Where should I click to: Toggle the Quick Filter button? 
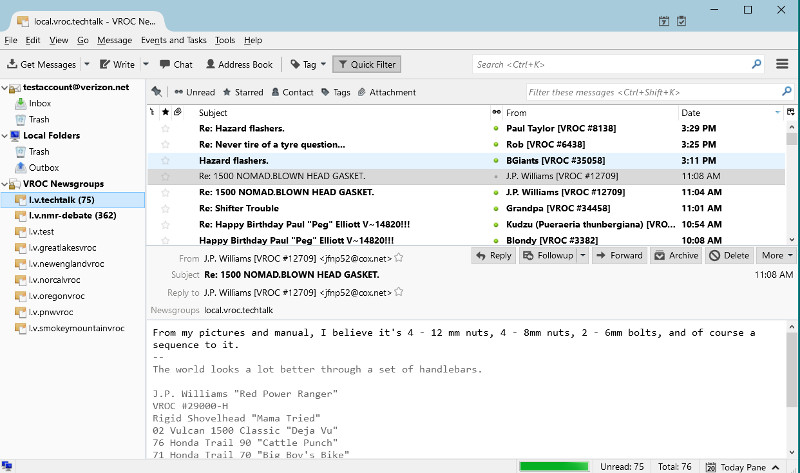pyautogui.click(x=367, y=64)
